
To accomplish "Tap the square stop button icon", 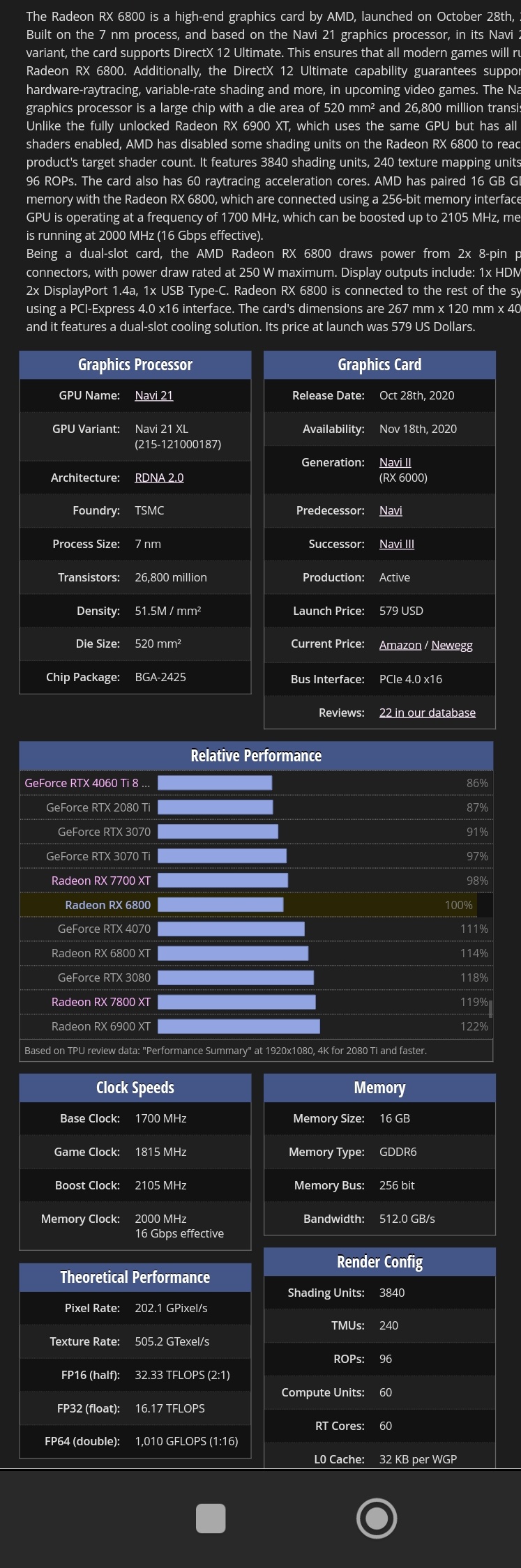I will click(x=211, y=1518).
